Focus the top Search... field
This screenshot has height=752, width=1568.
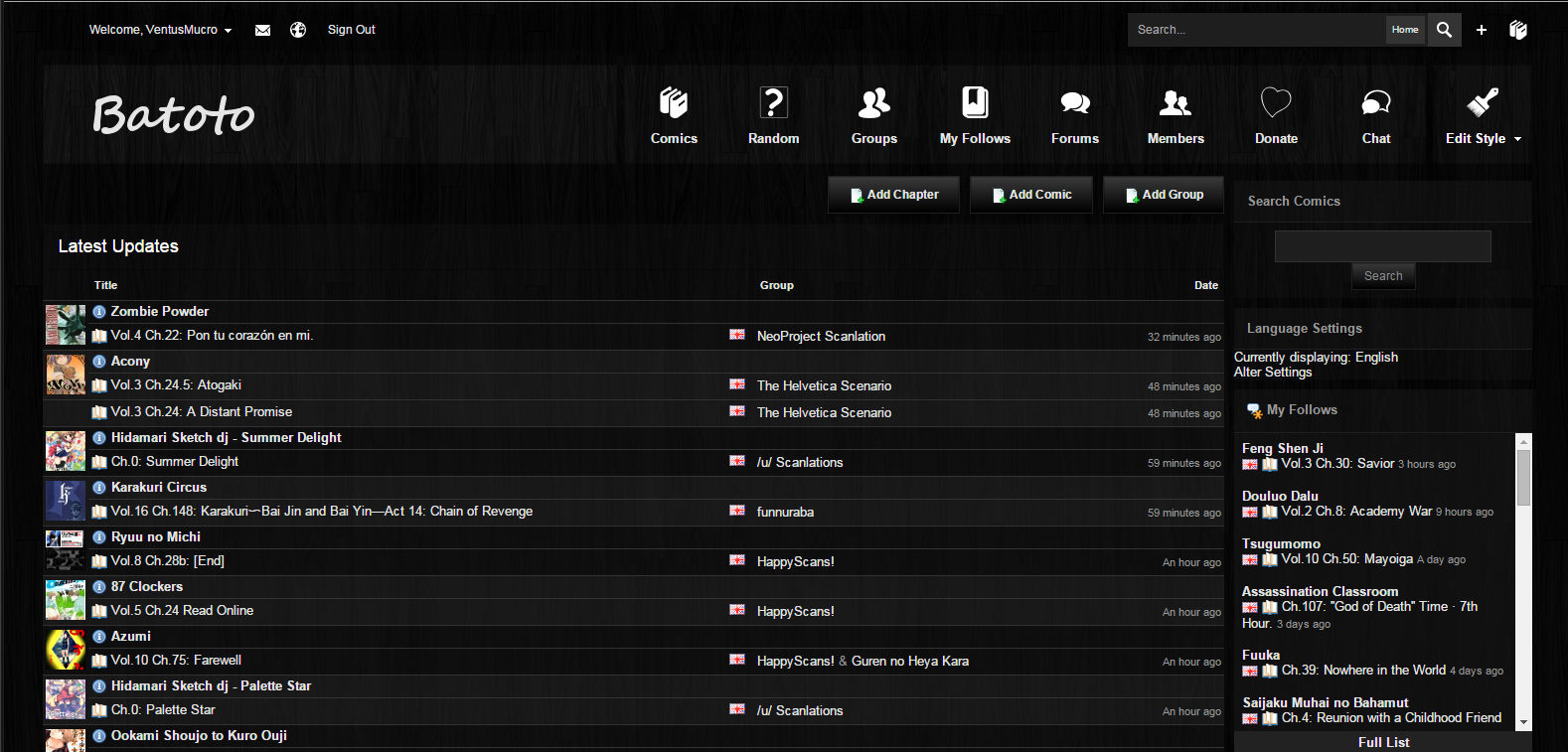(x=1257, y=30)
